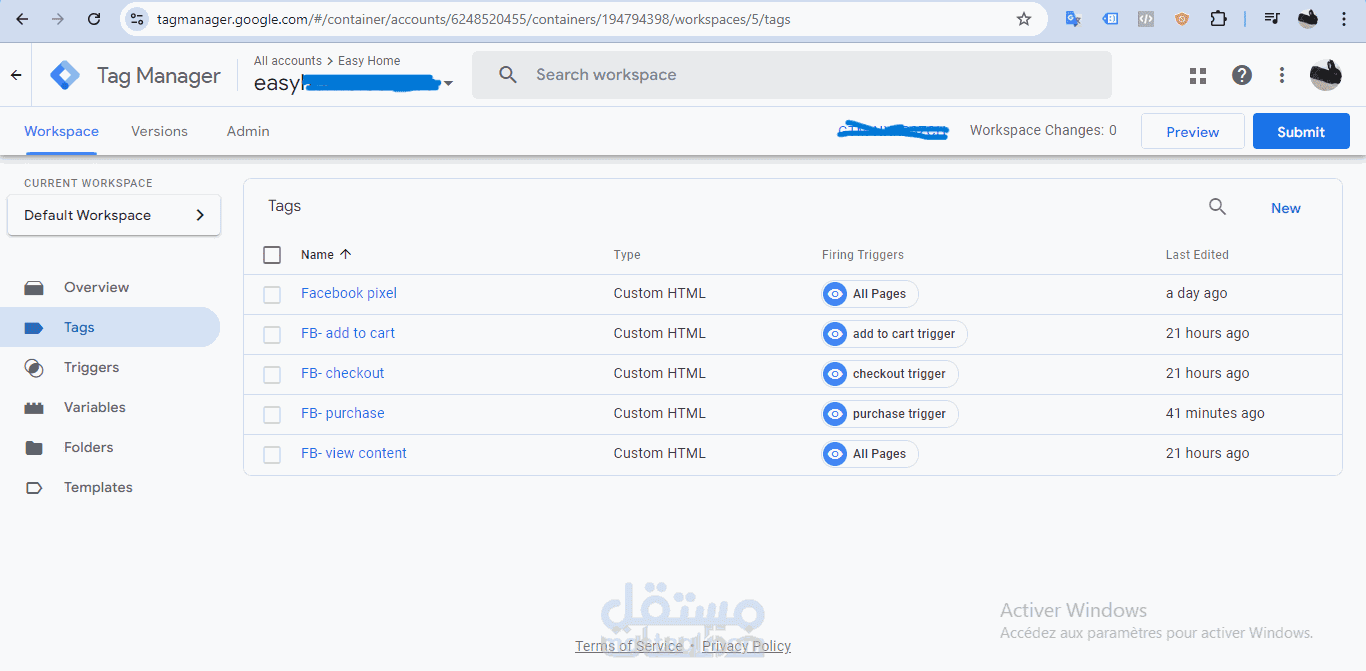1366x671 pixels.
Task: Open the site information icon in the address bar
Action: coord(138,19)
